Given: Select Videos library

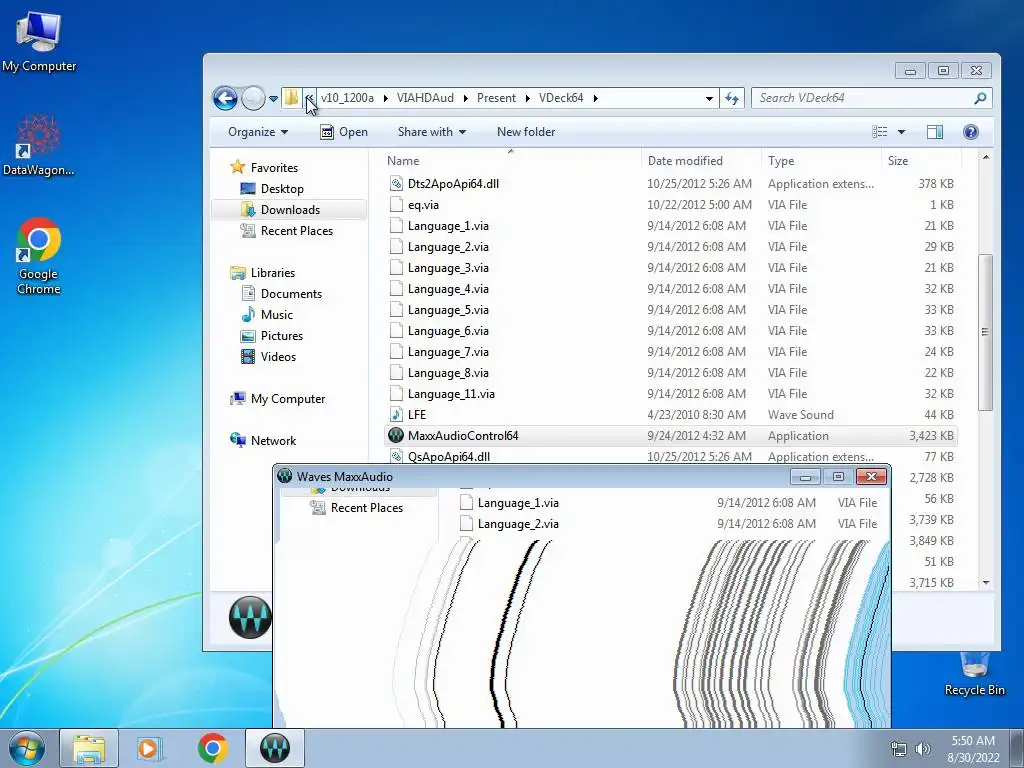Looking at the screenshot, I should [278, 357].
